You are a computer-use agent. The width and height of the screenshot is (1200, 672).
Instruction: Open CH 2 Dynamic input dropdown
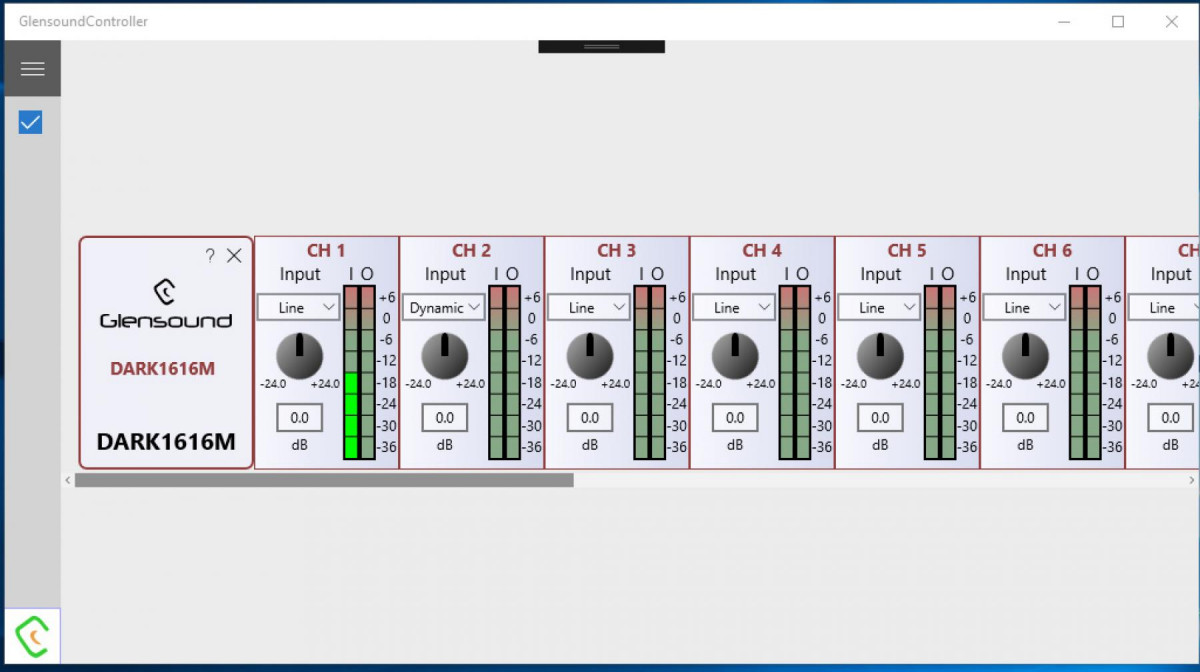click(444, 308)
